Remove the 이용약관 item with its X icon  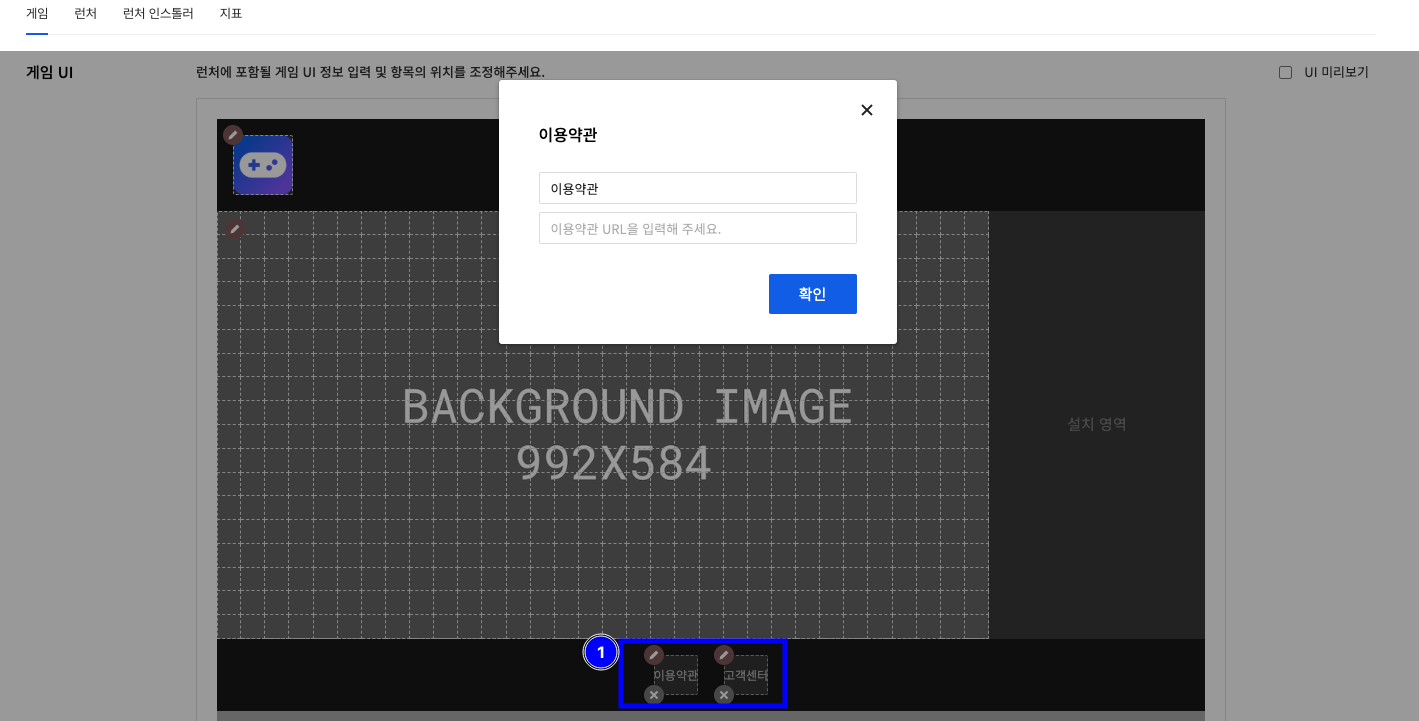tap(654, 694)
